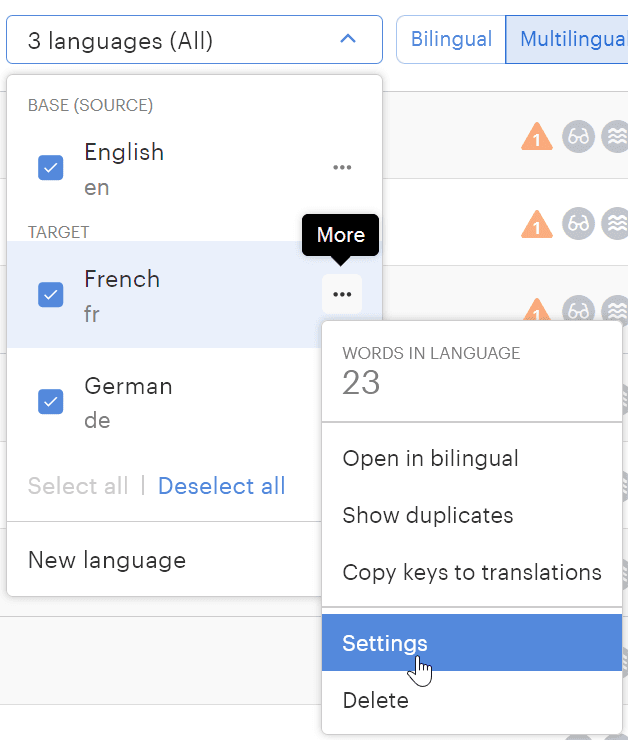Click the warning triangle in the second row
The height and width of the screenshot is (740, 628).
click(x=537, y=223)
